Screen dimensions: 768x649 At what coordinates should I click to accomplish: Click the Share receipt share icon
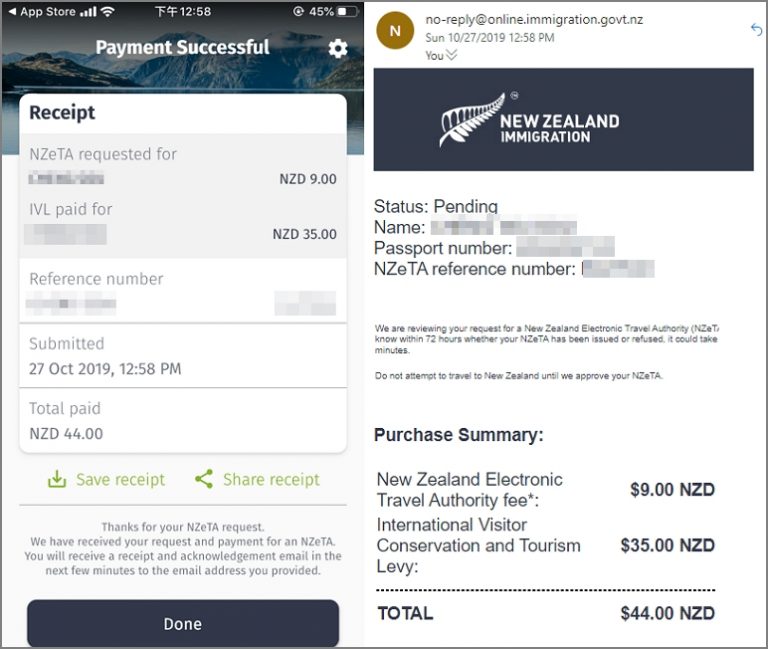[x=204, y=479]
